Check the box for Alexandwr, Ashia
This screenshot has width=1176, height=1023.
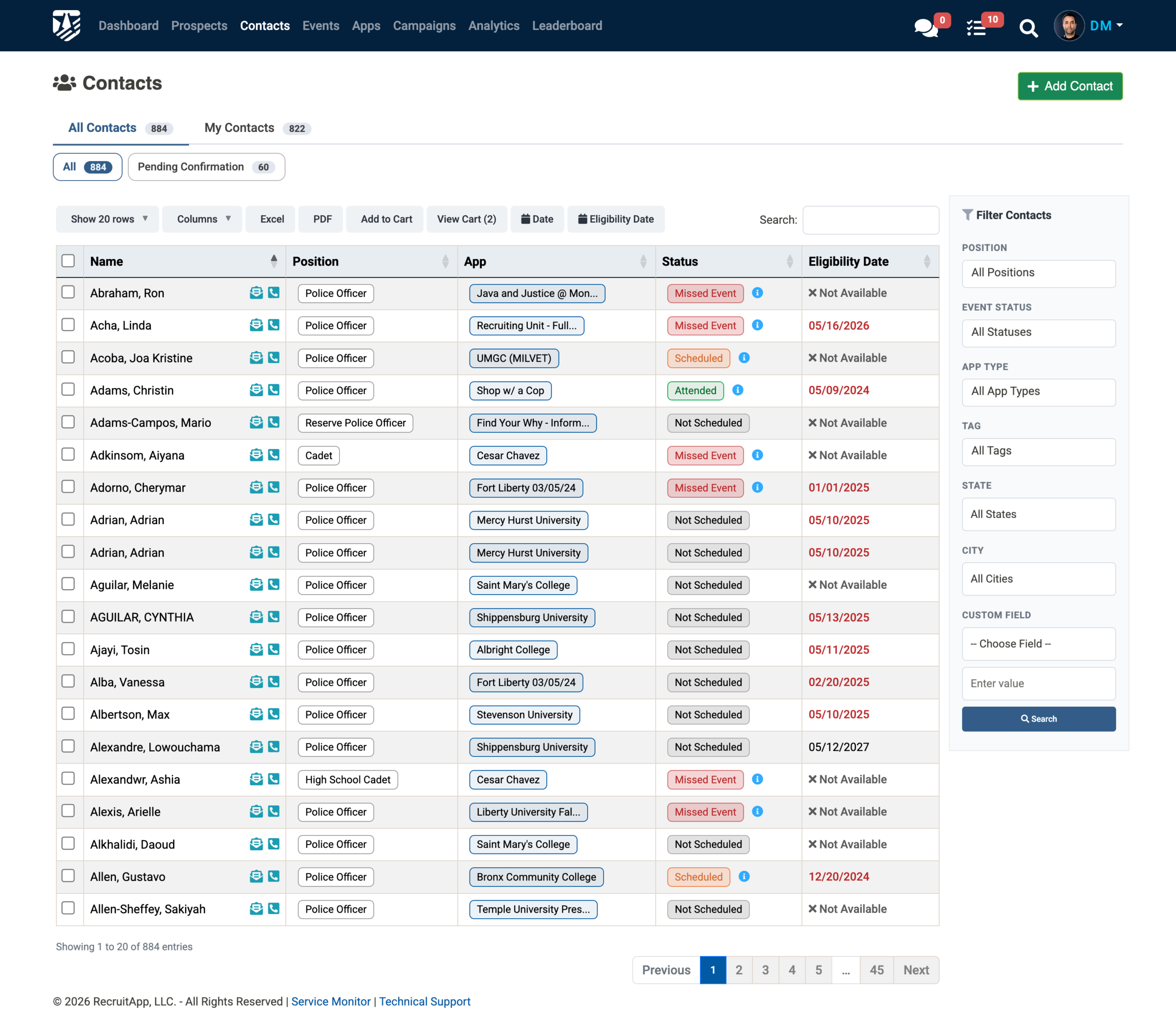point(68,779)
